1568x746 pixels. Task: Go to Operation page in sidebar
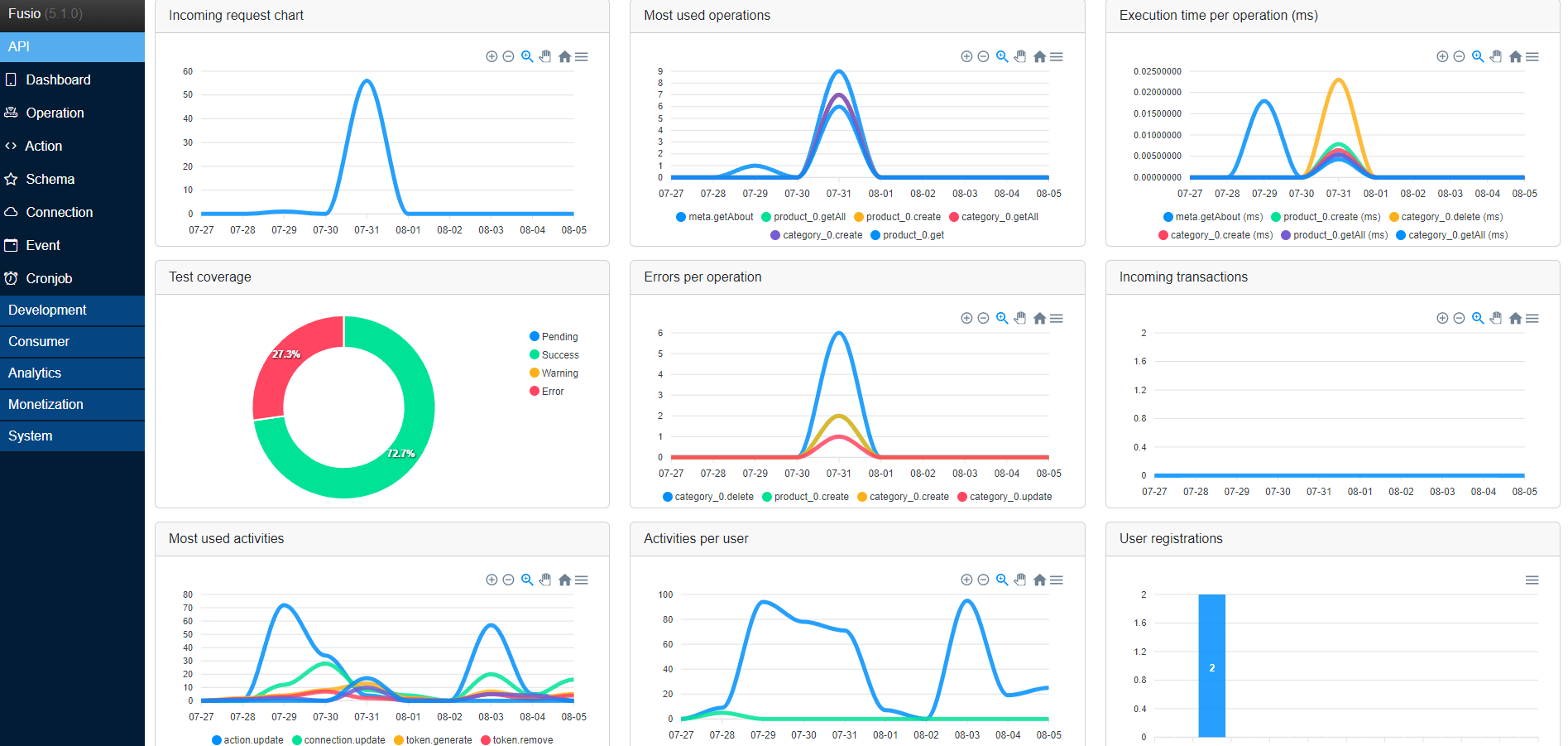coord(72,113)
